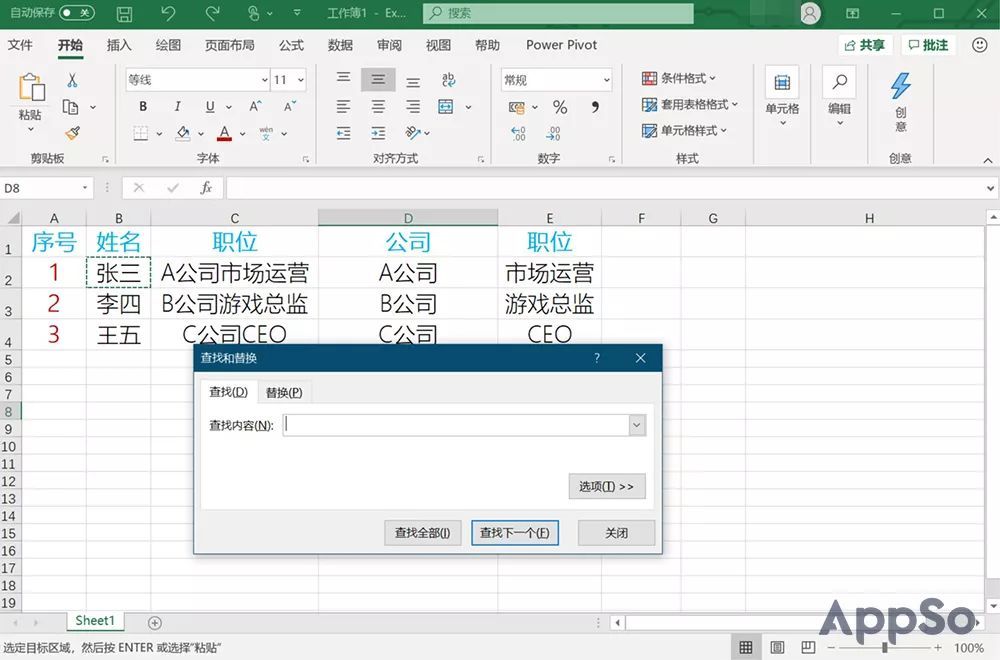Click the 选项(T) >> button
The width and height of the screenshot is (1000, 660).
(x=607, y=487)
